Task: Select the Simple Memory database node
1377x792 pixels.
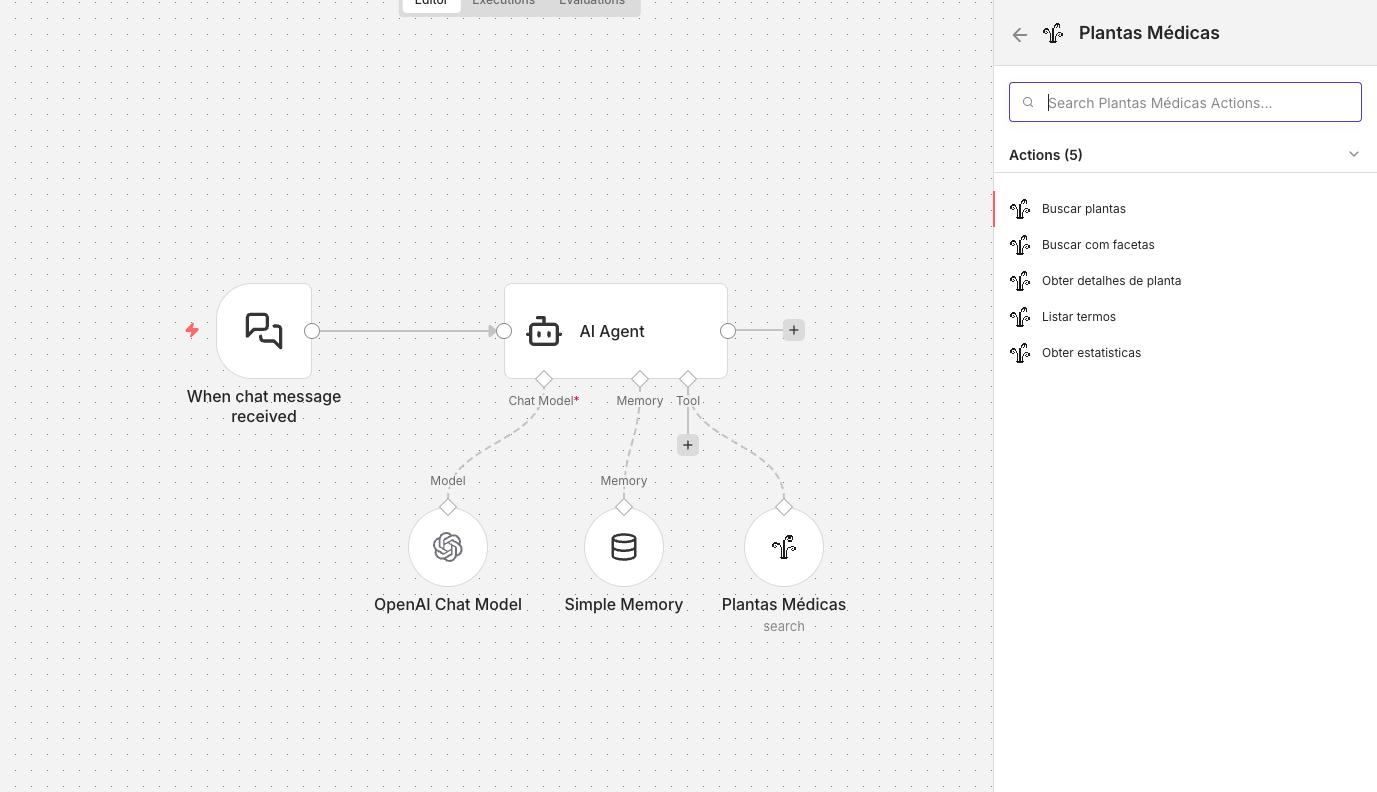Action: coord(624,547)
